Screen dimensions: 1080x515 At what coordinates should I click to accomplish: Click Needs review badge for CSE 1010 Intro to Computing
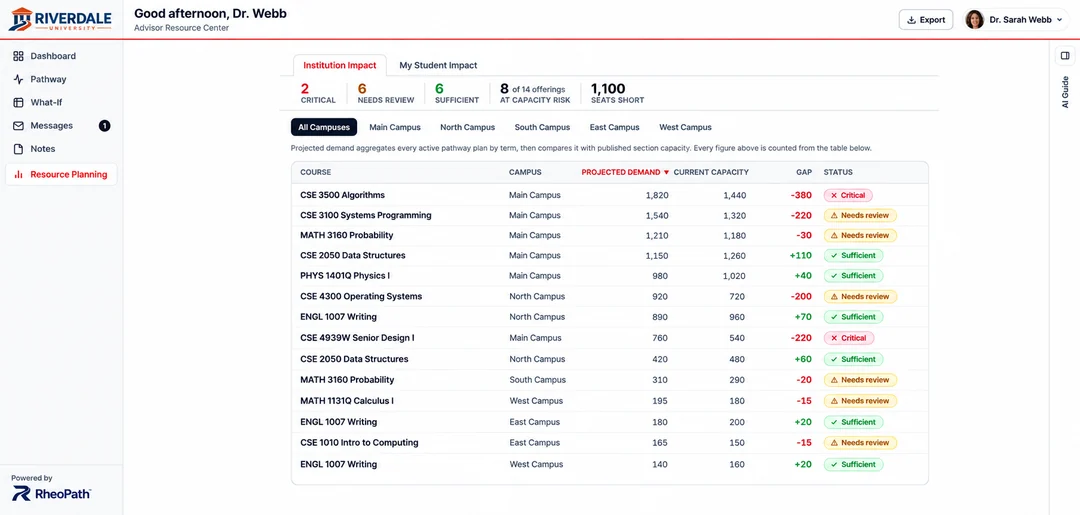tap(860, 443)
